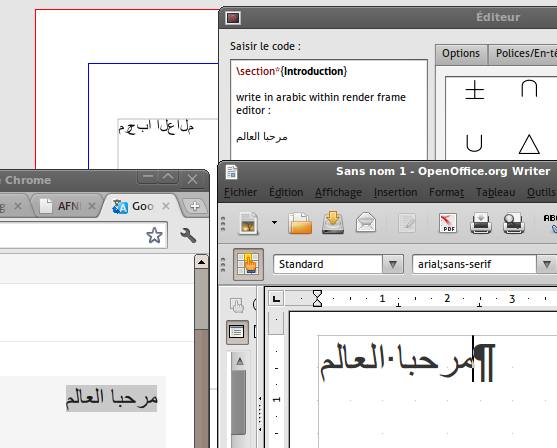The width and height of the screenshot is (557, 448).
Task: Click the Standard paragraph style field
Action: pyautogui.click(x=328, y=264)
